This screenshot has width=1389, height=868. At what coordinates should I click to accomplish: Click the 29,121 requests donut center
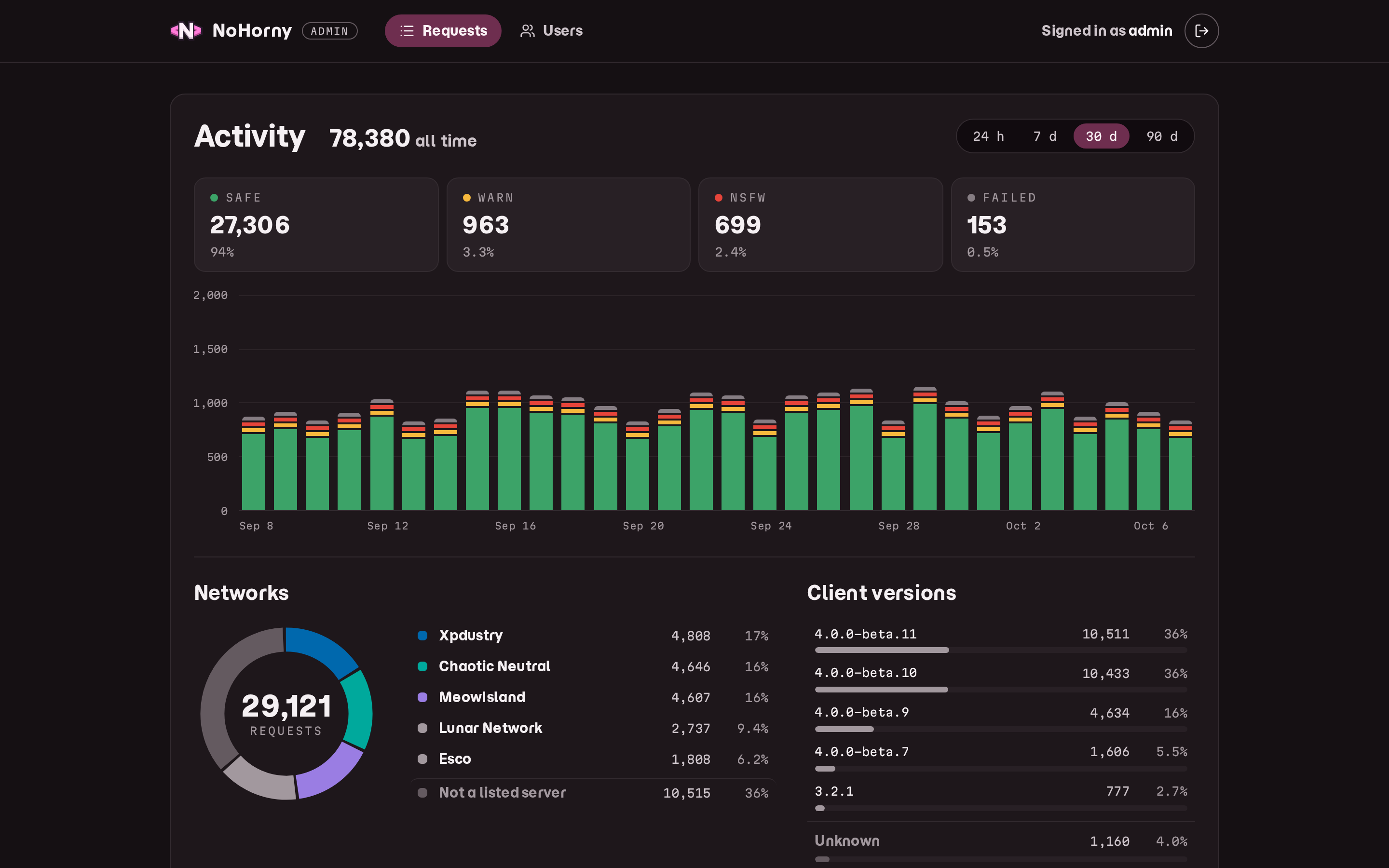(286, 714)
